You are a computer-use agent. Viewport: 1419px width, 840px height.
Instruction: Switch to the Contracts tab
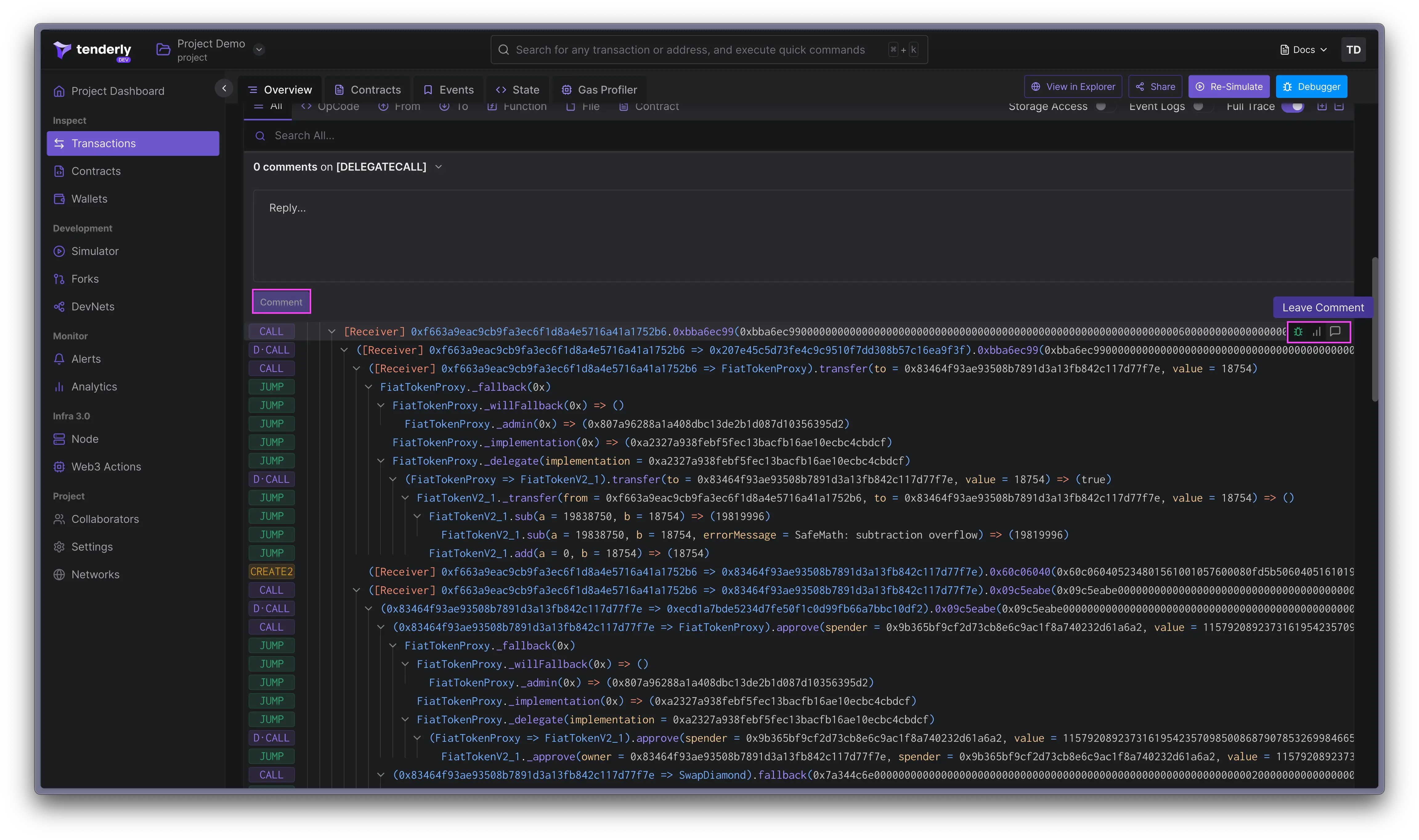point(368,89)
